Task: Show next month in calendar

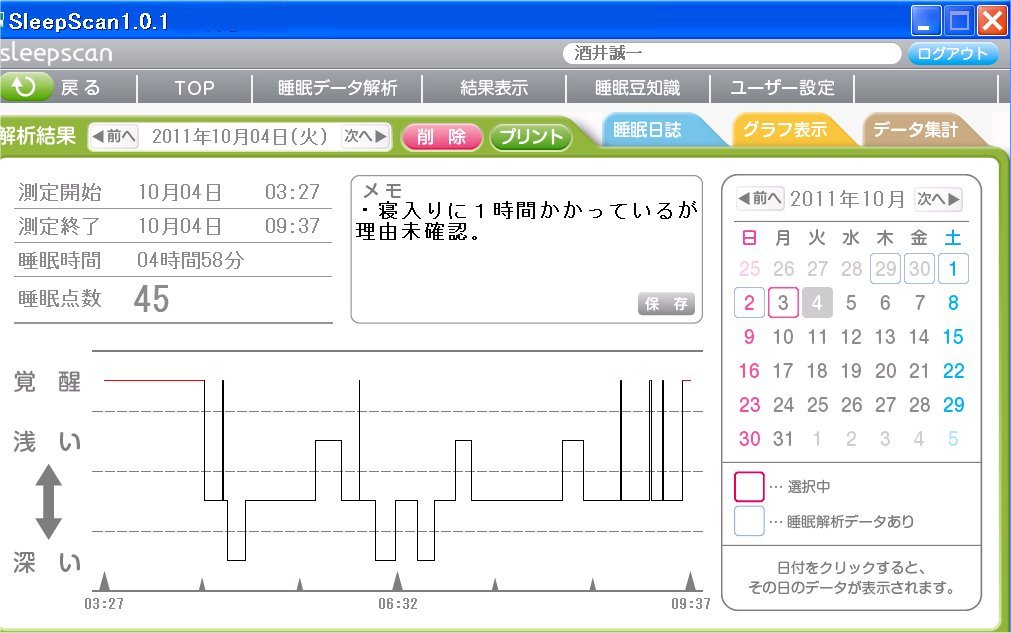Action: point(939,199)
